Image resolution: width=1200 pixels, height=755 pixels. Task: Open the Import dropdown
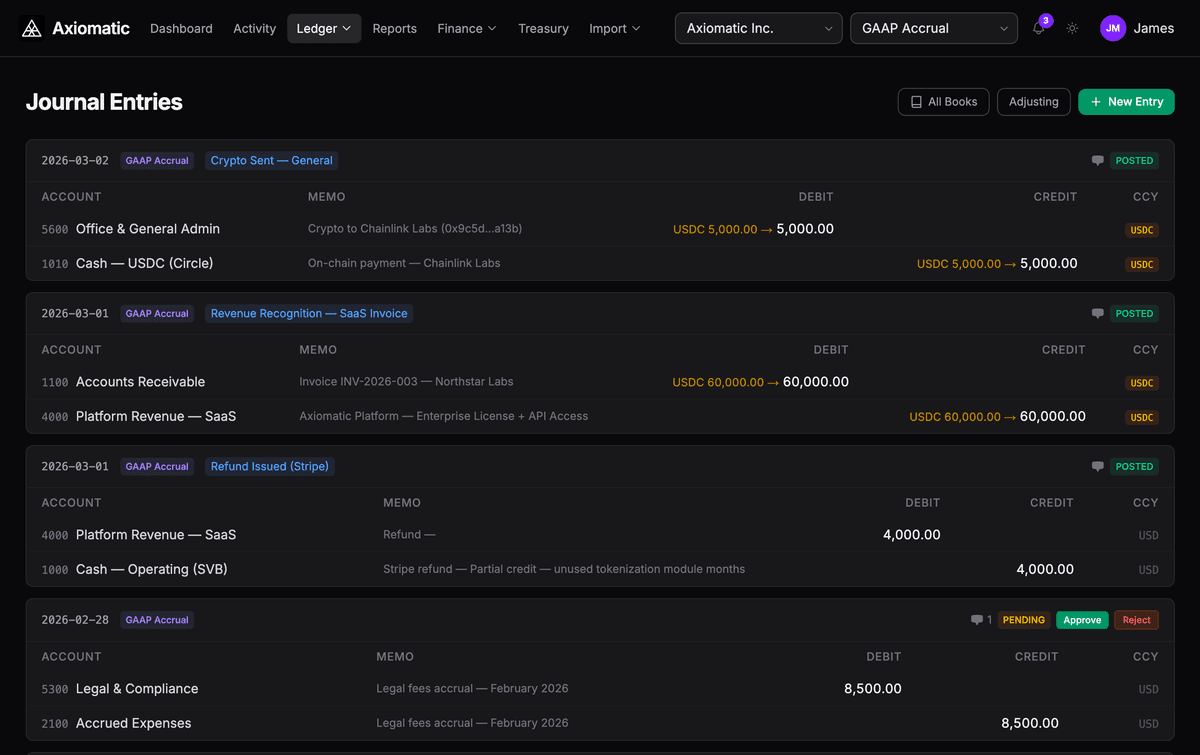(x=613, y=28)
